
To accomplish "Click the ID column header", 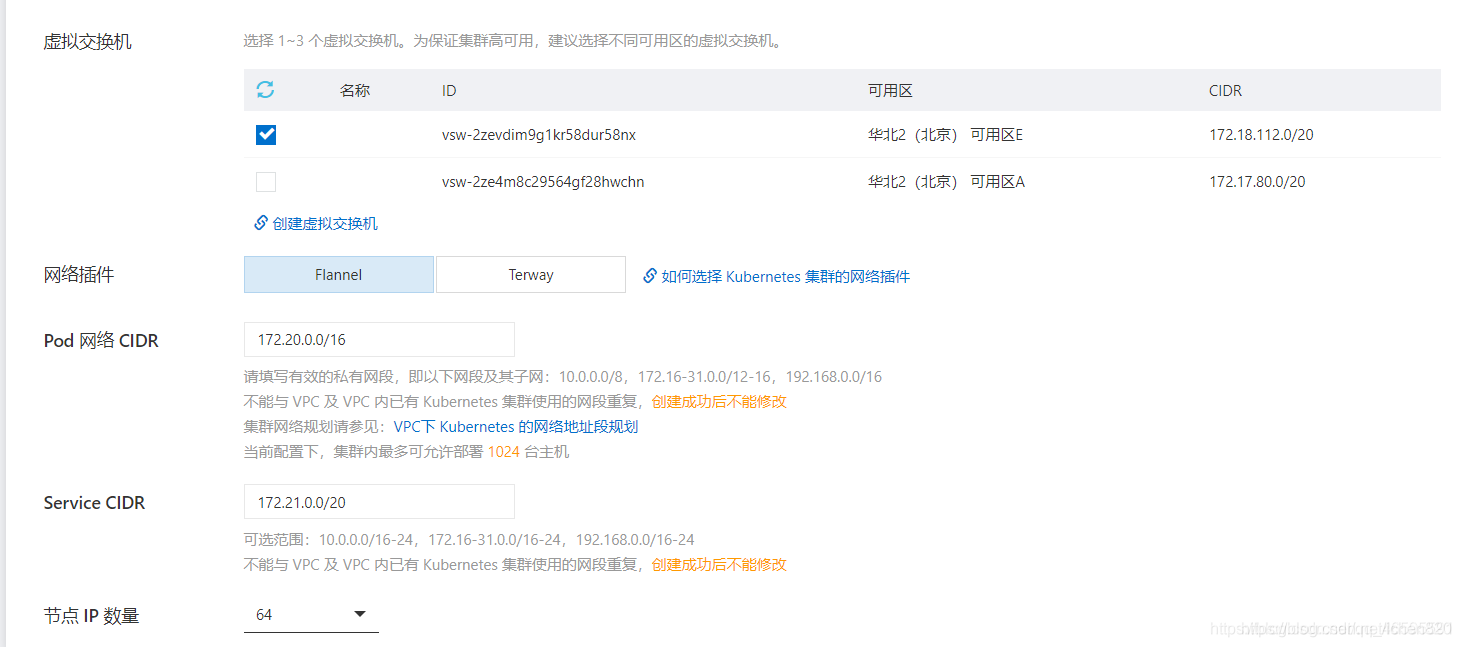I will (449, 90).
